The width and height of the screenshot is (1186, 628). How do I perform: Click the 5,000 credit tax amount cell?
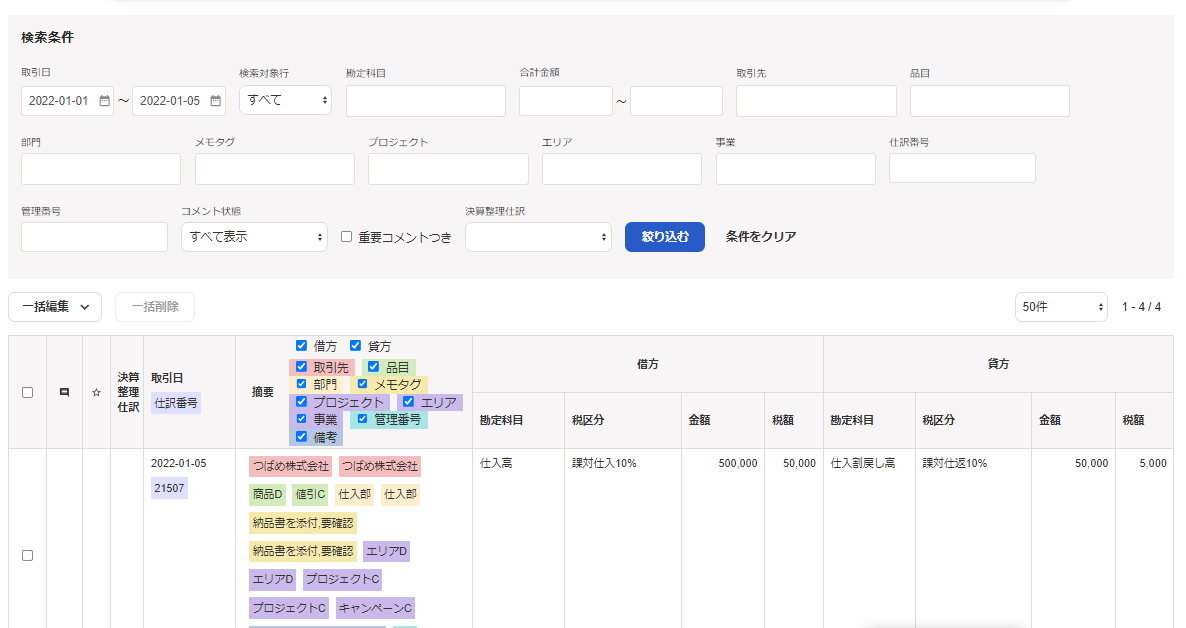1153,463
